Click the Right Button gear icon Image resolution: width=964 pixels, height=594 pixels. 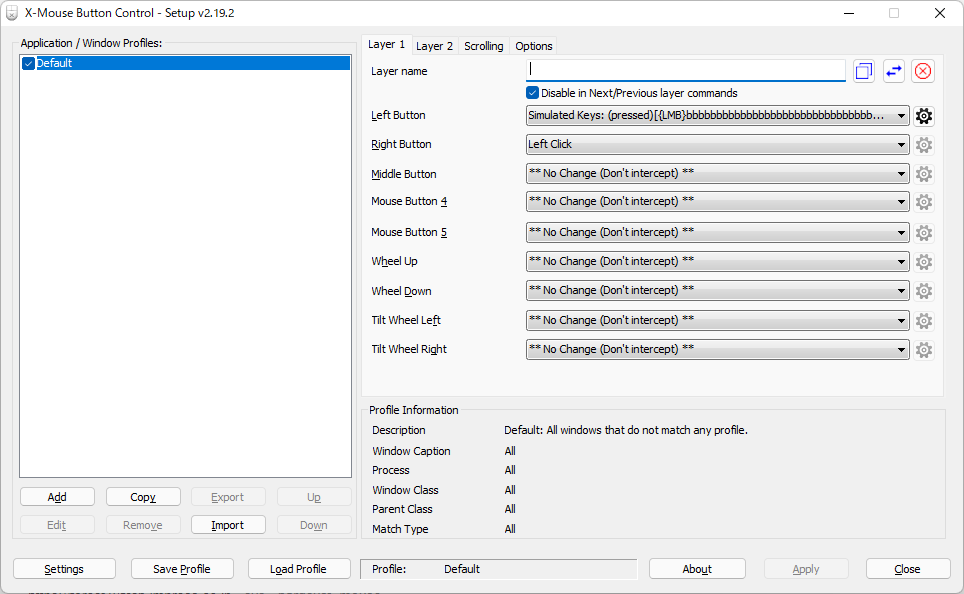[x=923, y=145]
